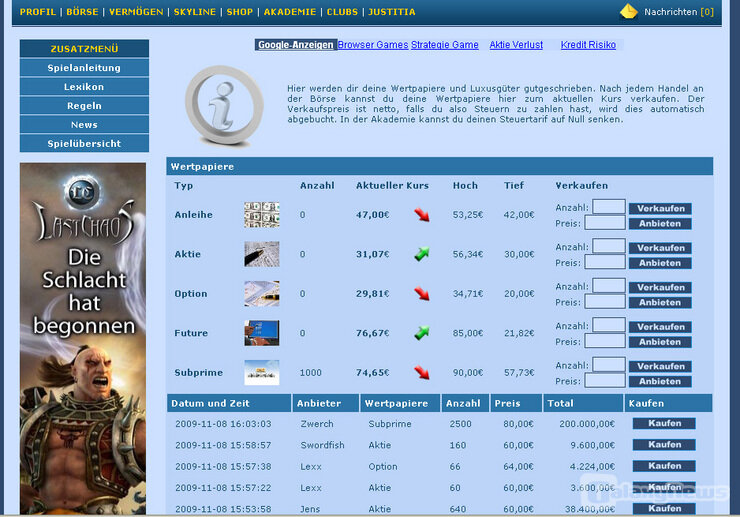The image size is (740, 517).
Task: Click Verkaufen for Option
Action: point(661,287)
